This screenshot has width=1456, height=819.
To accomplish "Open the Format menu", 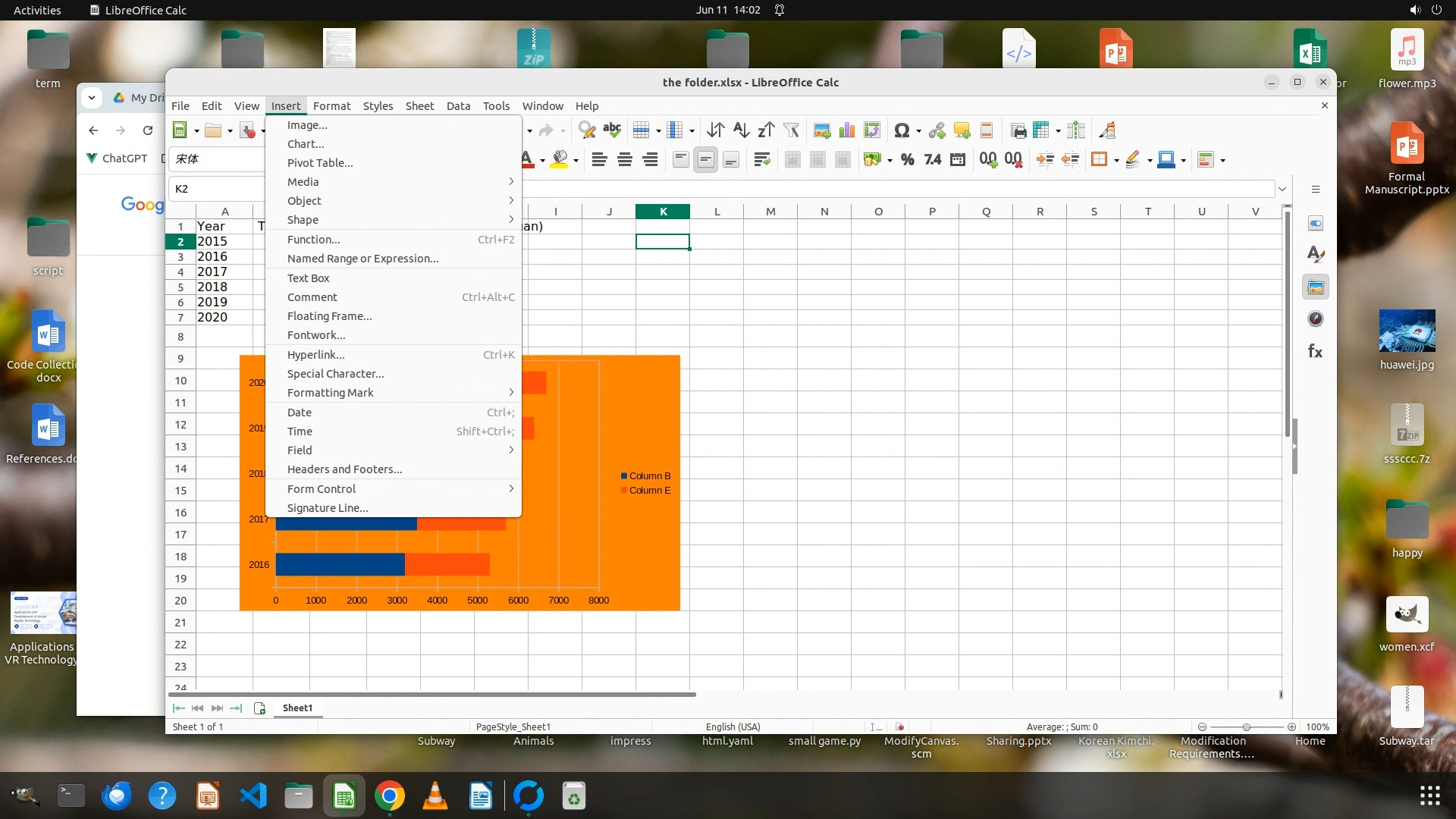I will [331, 106].
